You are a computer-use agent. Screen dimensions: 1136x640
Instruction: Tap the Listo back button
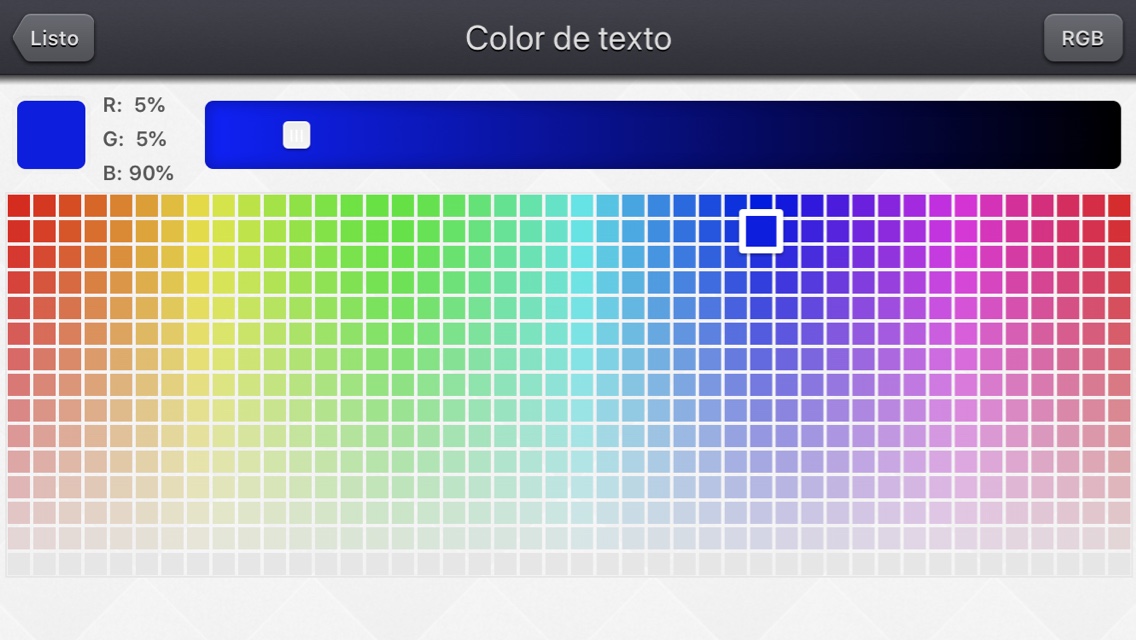pos(54,38)
